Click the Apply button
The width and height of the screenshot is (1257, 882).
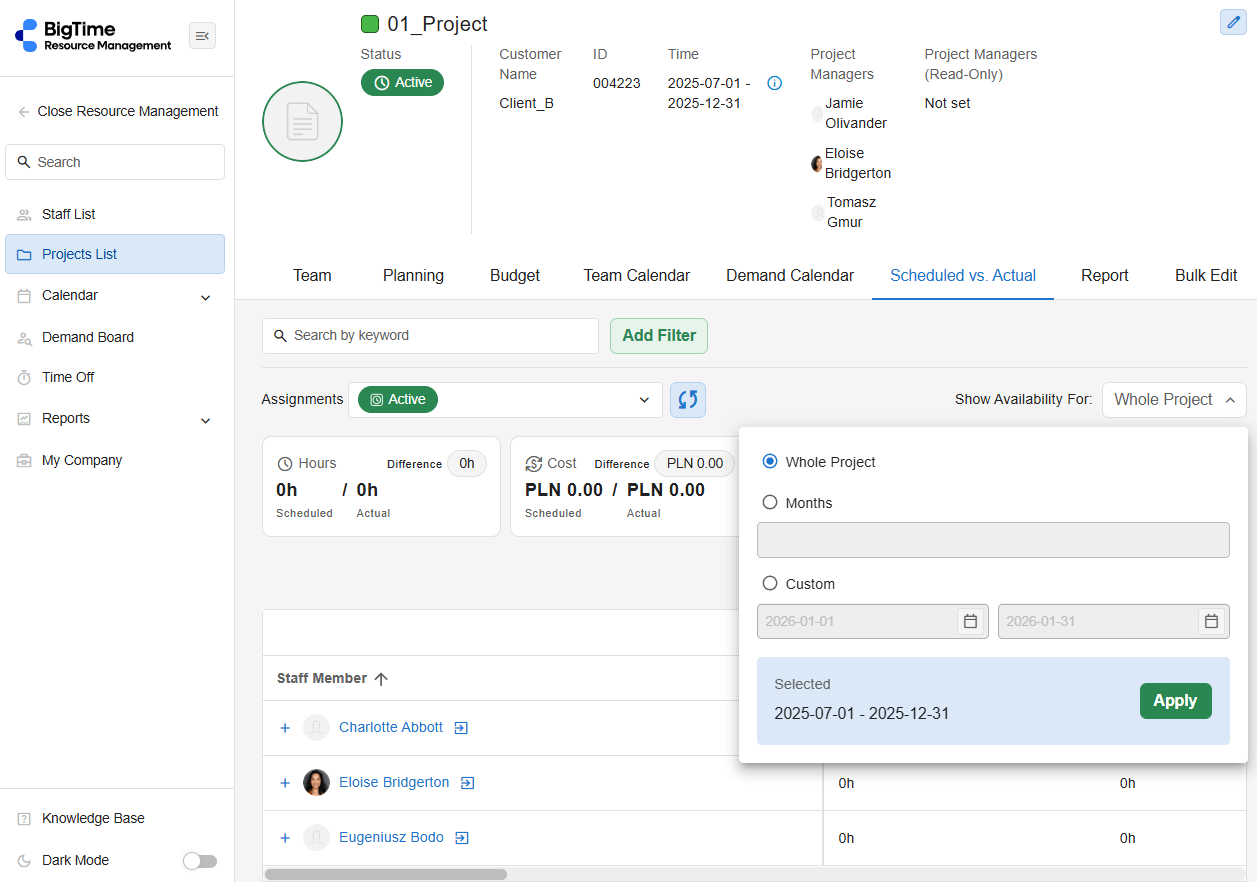(1175, 701)
